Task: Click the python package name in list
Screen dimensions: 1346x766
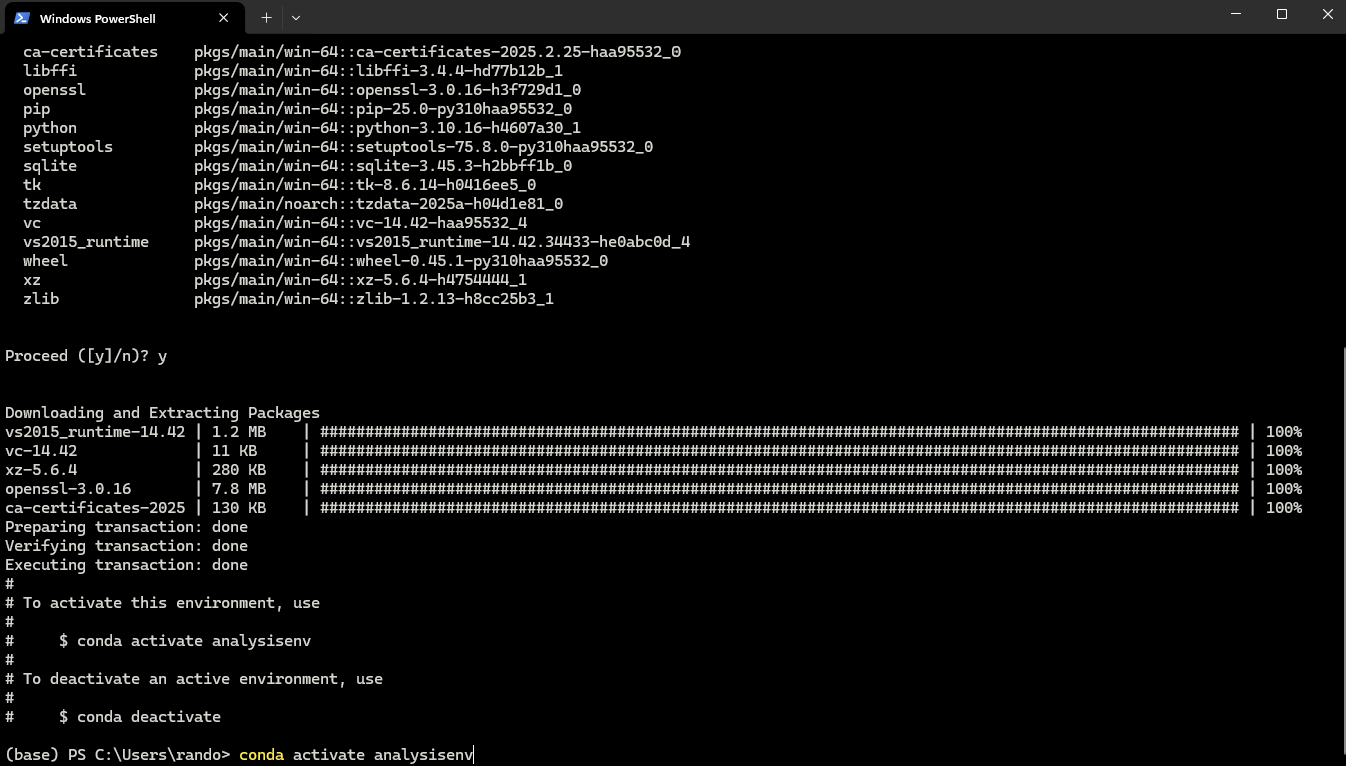Action: click(50, 128)
